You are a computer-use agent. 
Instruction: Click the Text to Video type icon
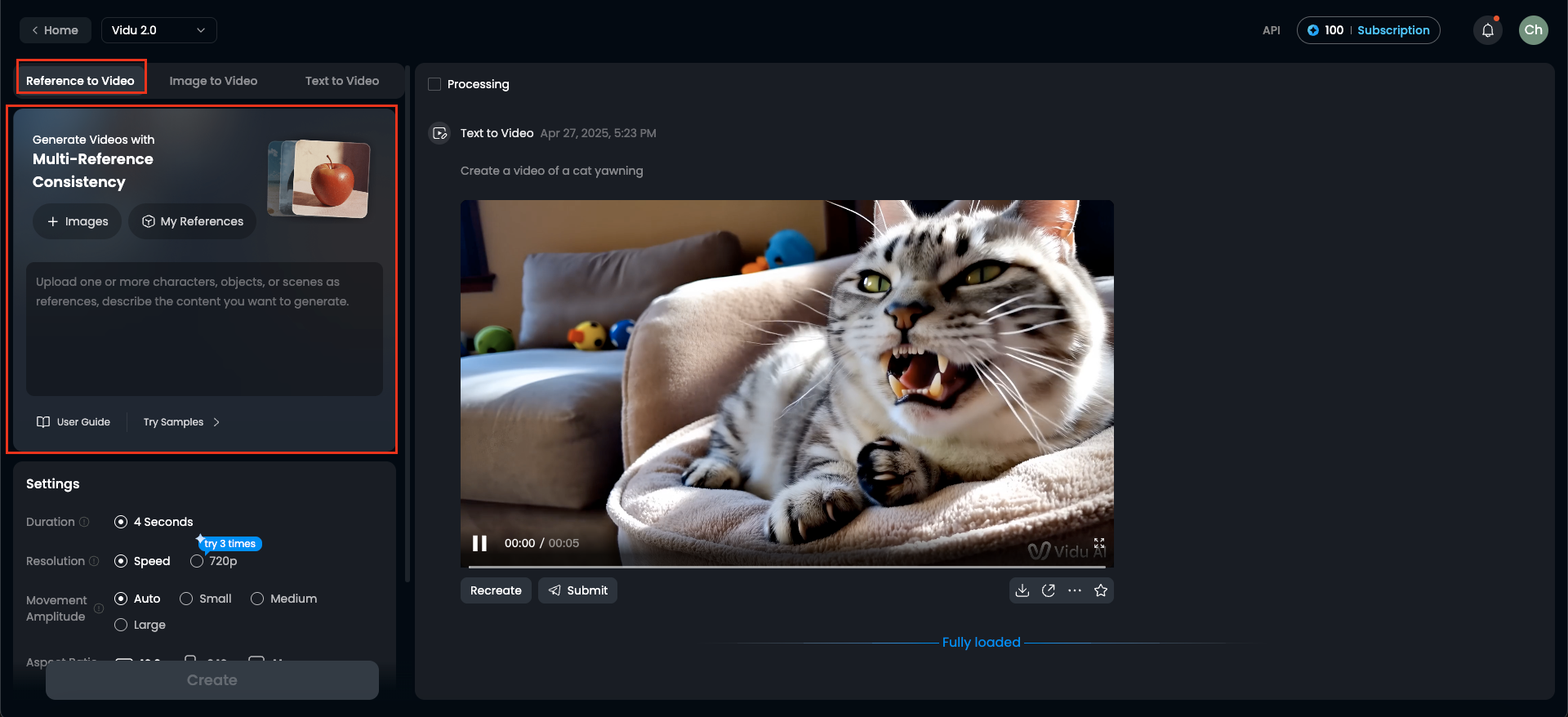pyautogui.click(x=440, y=133)
